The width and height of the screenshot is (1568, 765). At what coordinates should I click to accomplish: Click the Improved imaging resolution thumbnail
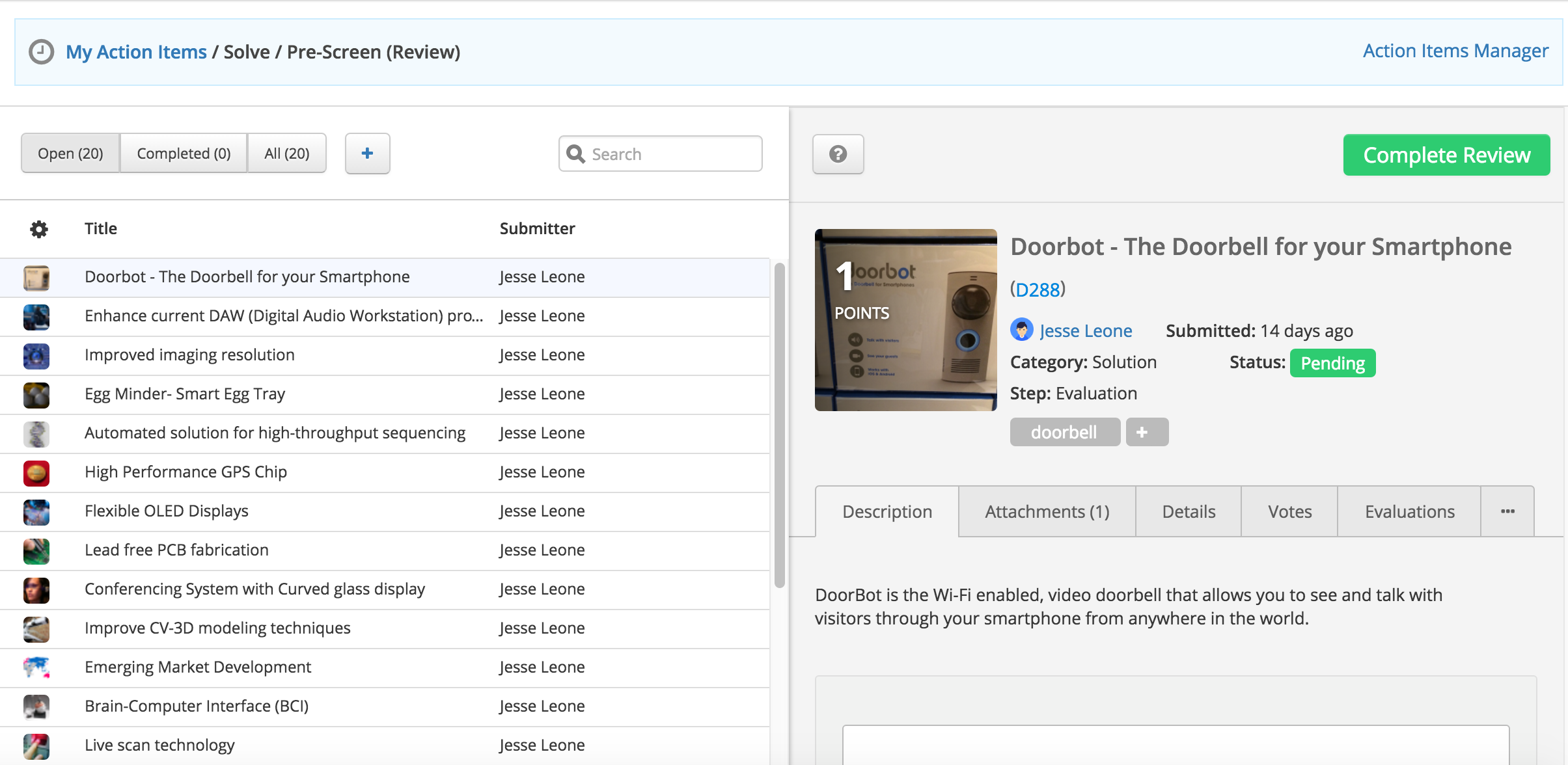click(36, 356)
